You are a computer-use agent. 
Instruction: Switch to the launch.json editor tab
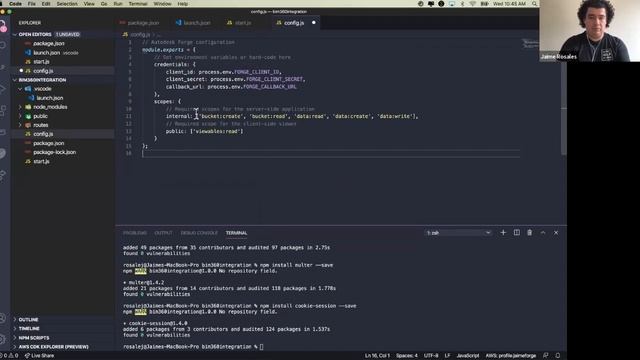193,23
